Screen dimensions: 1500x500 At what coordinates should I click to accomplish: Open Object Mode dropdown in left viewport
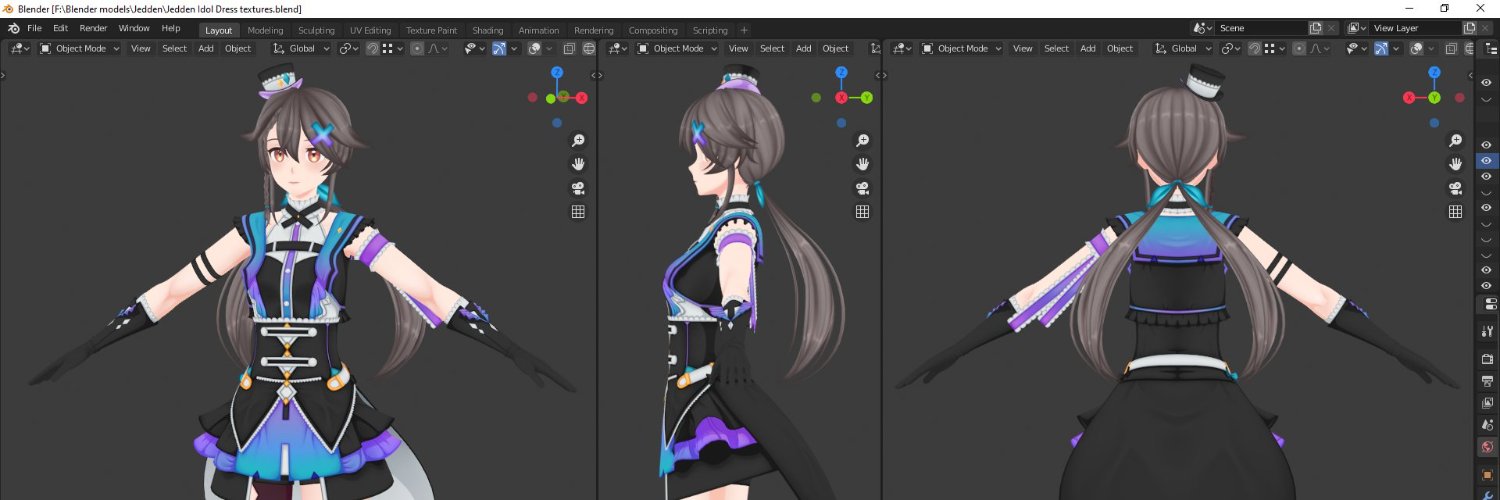(79, 48)
